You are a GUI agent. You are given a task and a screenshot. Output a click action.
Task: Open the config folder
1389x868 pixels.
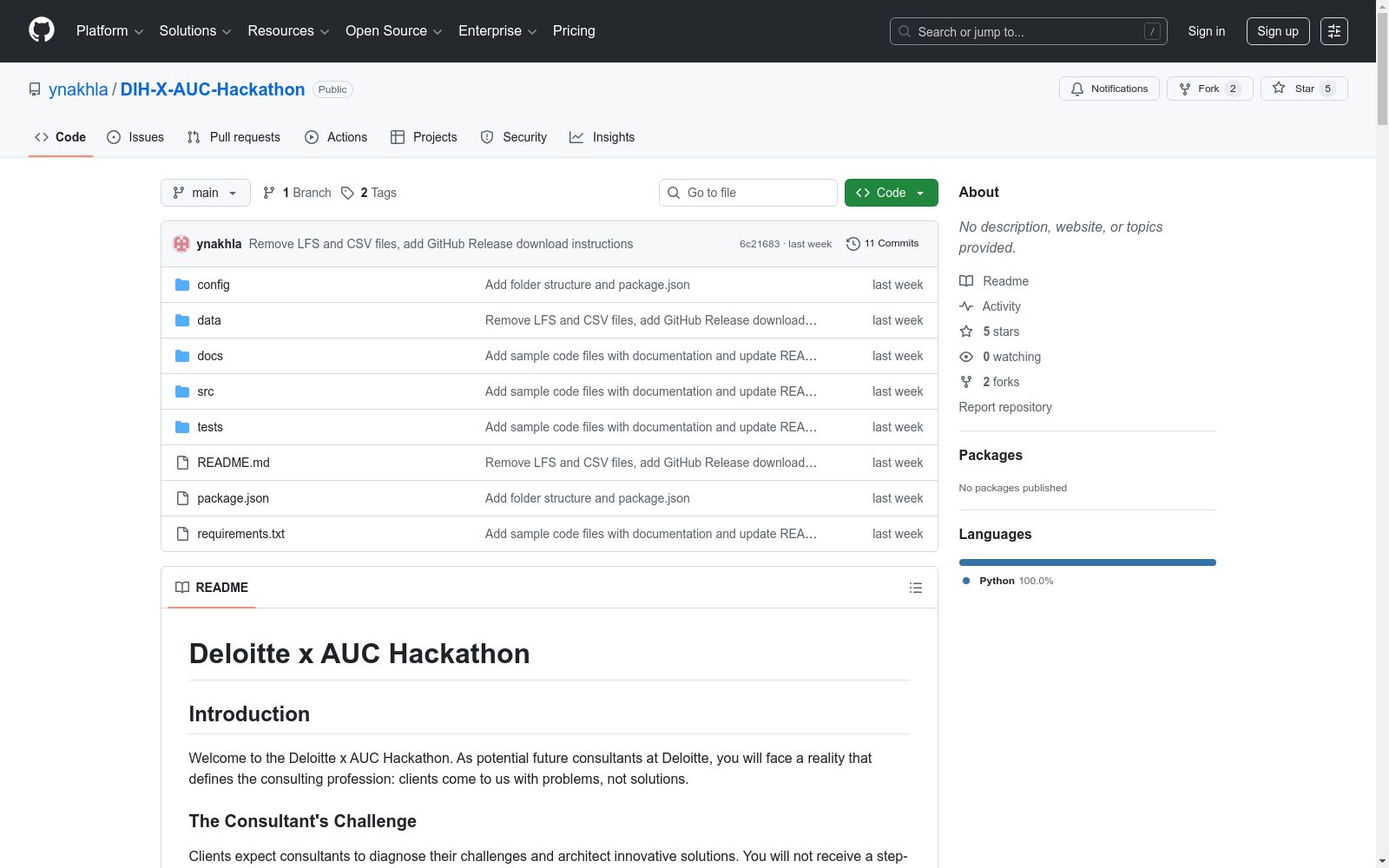pos(214,285)
